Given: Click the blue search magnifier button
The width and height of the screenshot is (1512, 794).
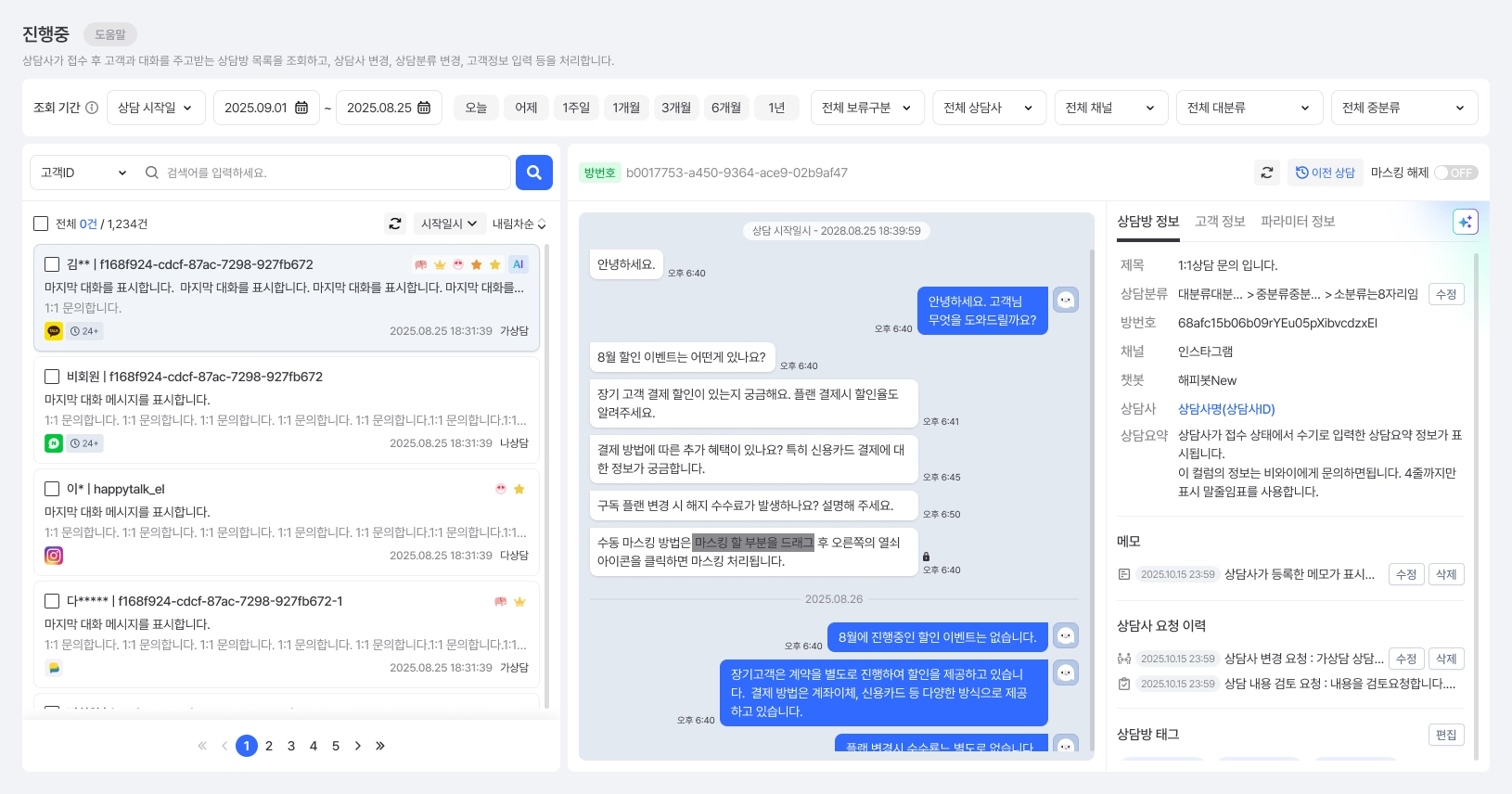Looking at the screenshot, I should coord(534,173).
